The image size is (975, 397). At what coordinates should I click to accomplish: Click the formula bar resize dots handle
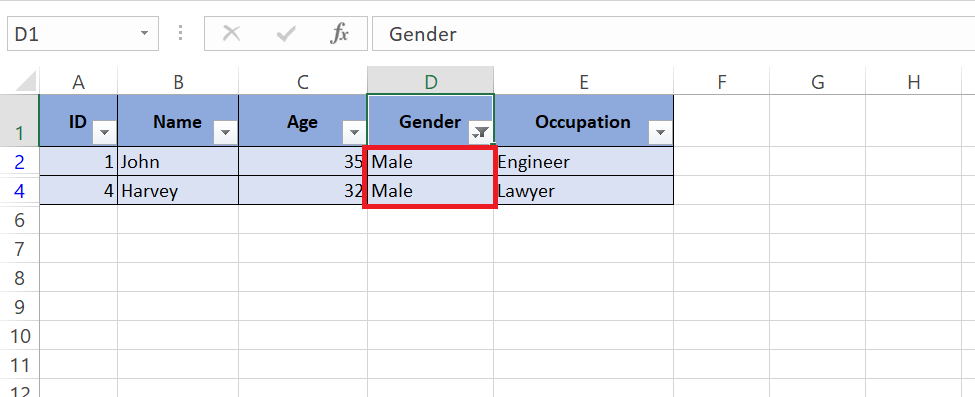pyautogui.click(x=181, y=34)
